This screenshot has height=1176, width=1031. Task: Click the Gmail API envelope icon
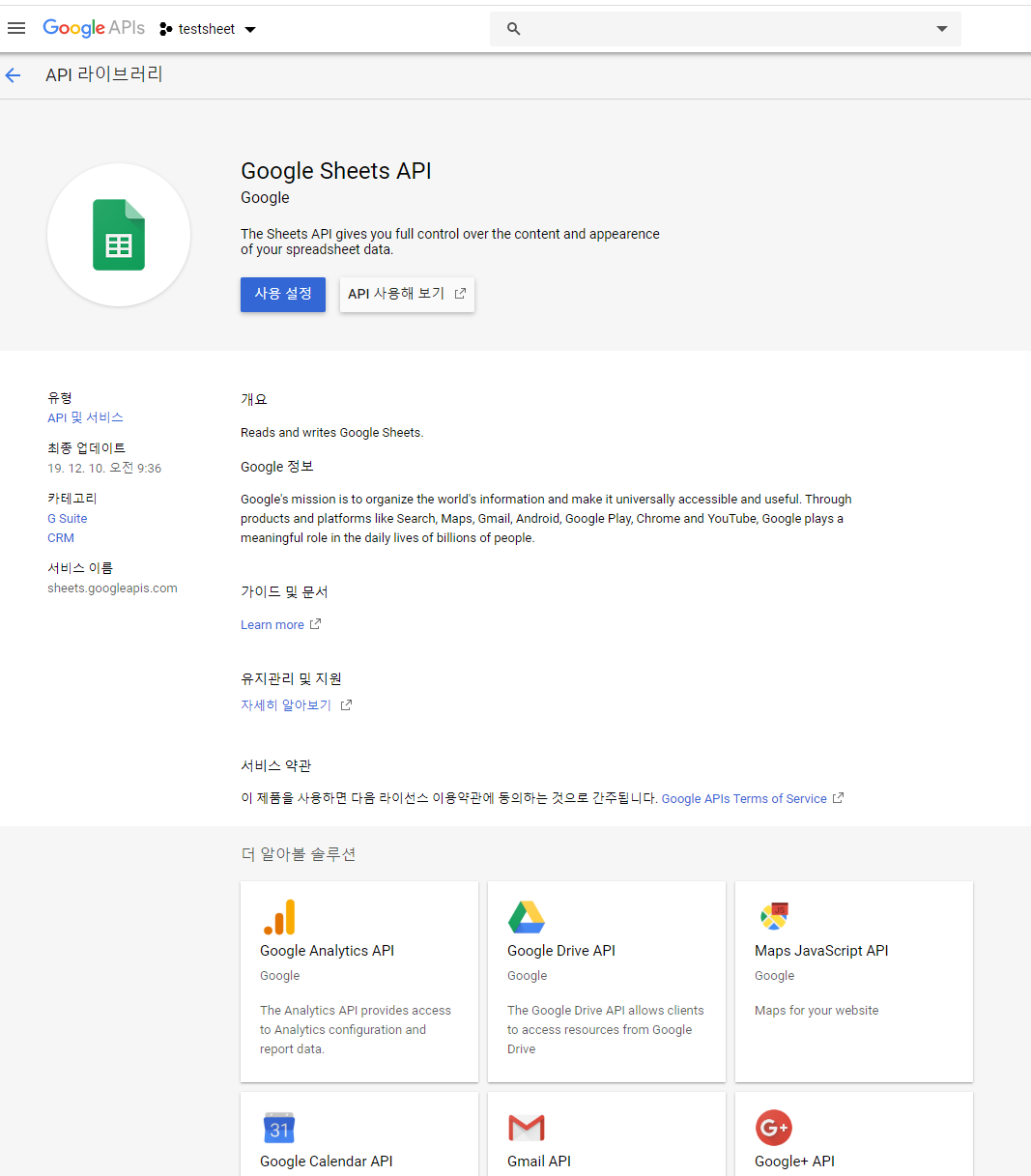(527, 1128)
